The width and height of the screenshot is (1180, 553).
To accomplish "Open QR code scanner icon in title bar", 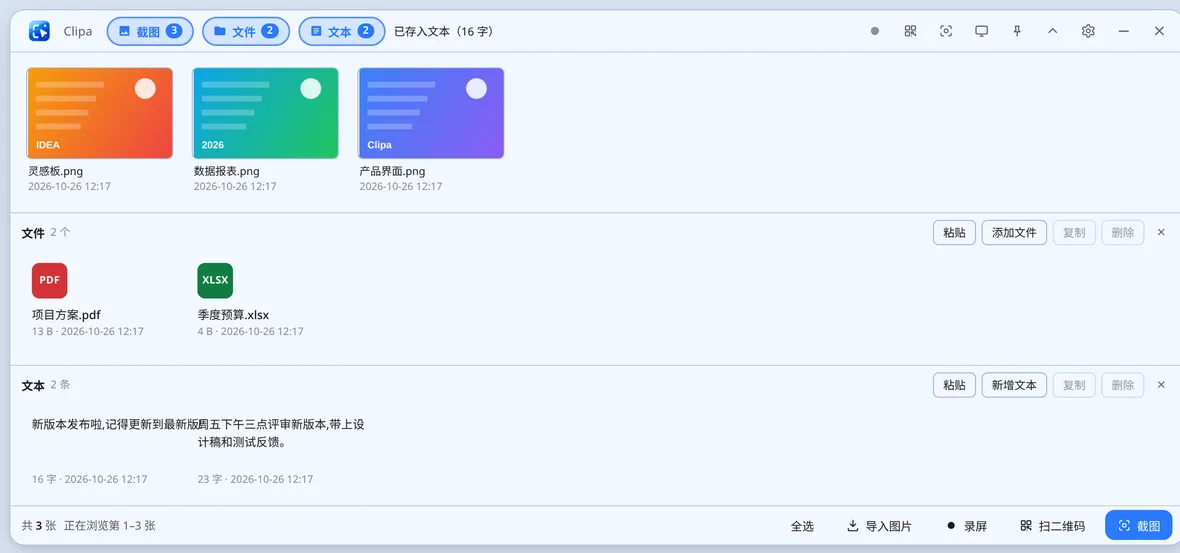I will 911,31.
